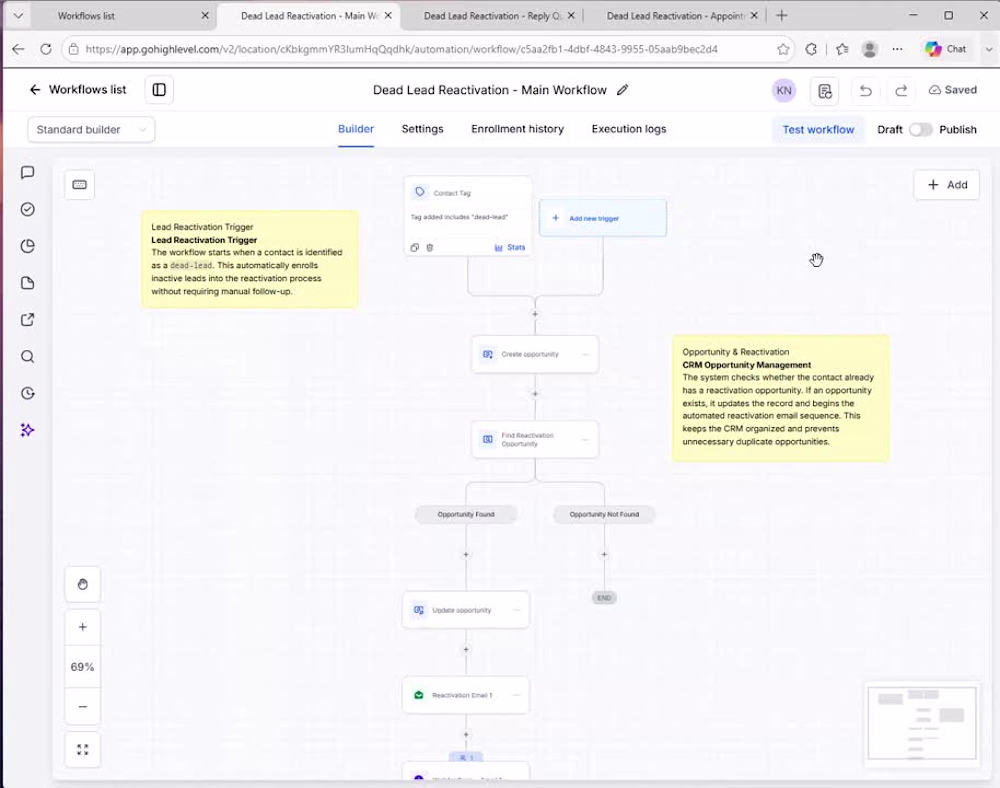This screenshot has width=1000, height=788.
Task: Click the workflow minimap thumbnail
Action: [922, 723]
